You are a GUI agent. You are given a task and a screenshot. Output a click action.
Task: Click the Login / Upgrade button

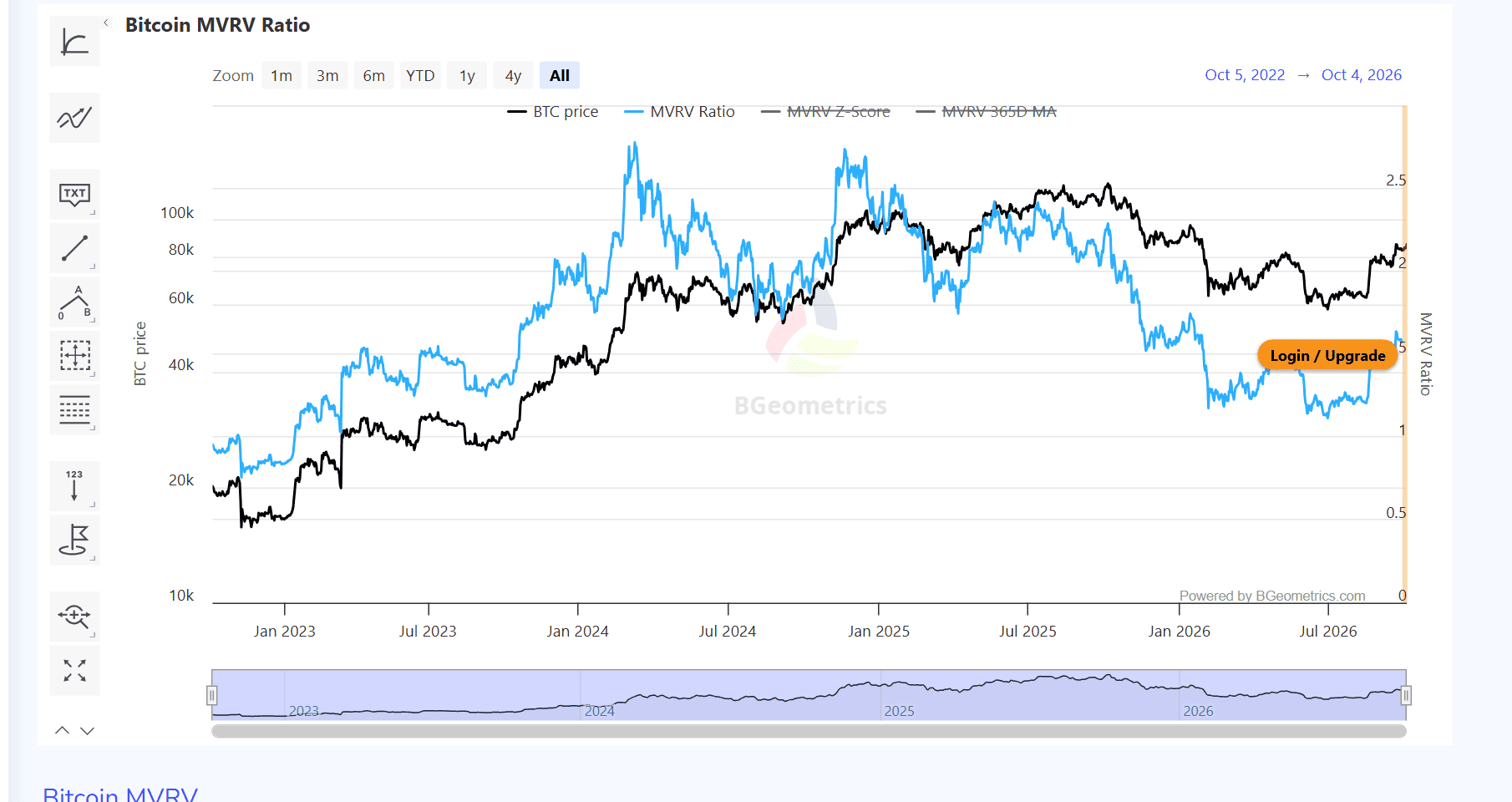tap(1327, 356)
